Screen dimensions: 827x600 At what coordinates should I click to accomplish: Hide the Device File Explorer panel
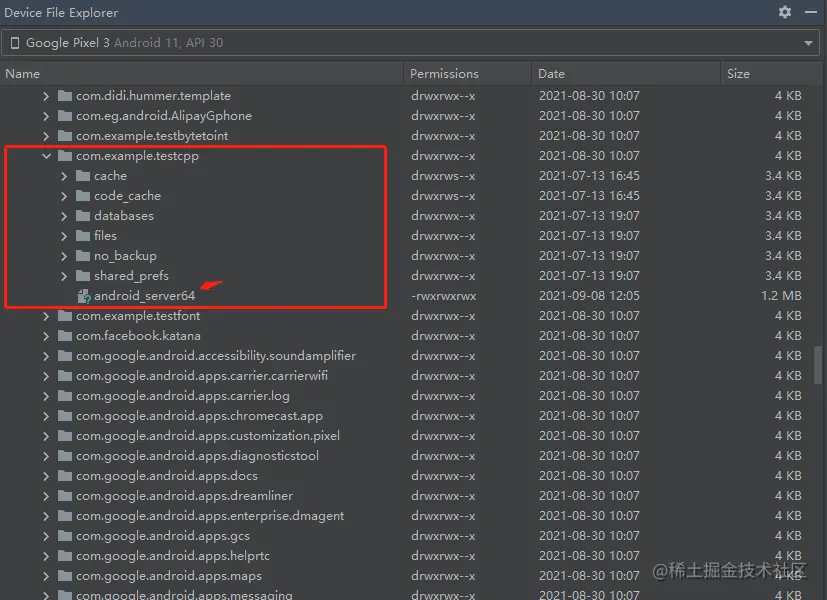click(x=811, y=12)
